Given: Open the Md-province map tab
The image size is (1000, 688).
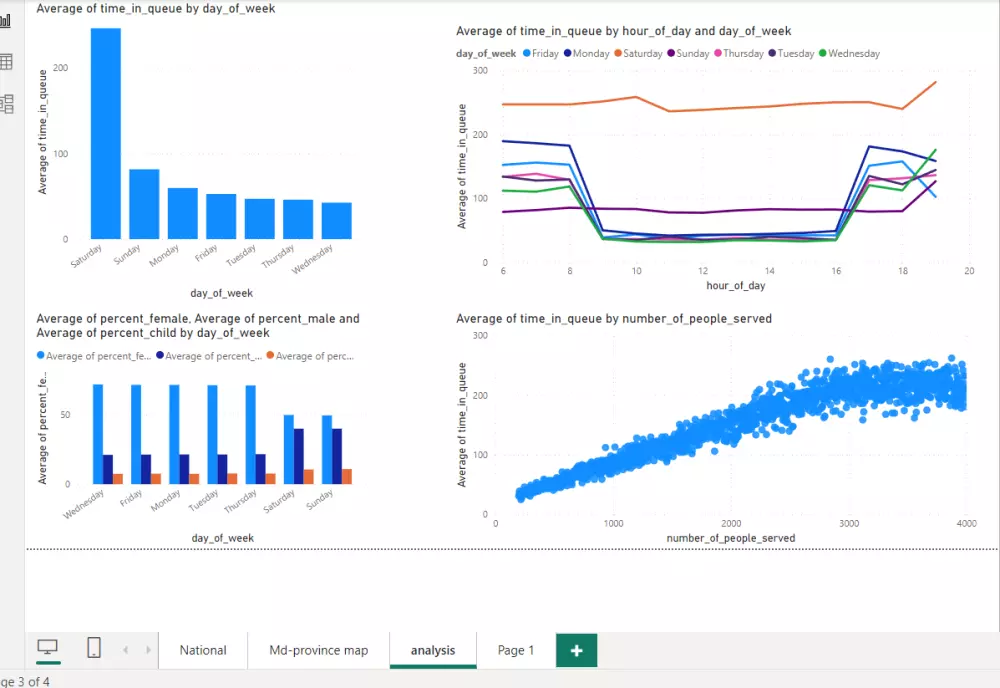Looking at the screenshot, I should point(318,650).
